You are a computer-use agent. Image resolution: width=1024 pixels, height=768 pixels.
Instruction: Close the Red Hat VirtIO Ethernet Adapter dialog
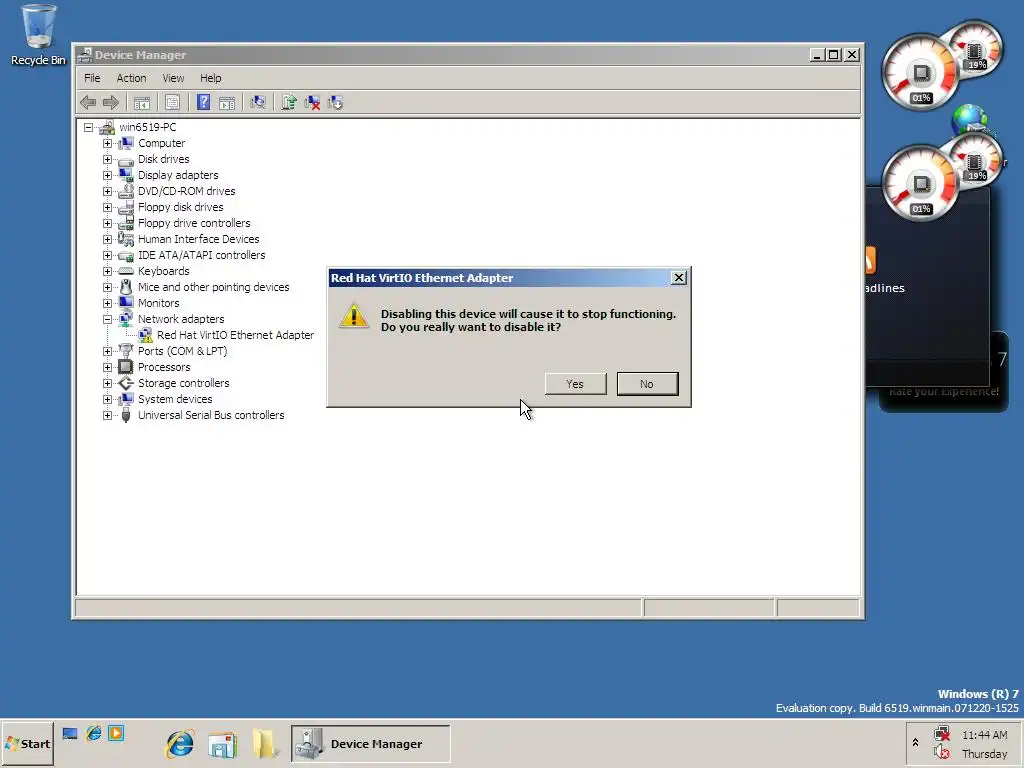(679, 278)
